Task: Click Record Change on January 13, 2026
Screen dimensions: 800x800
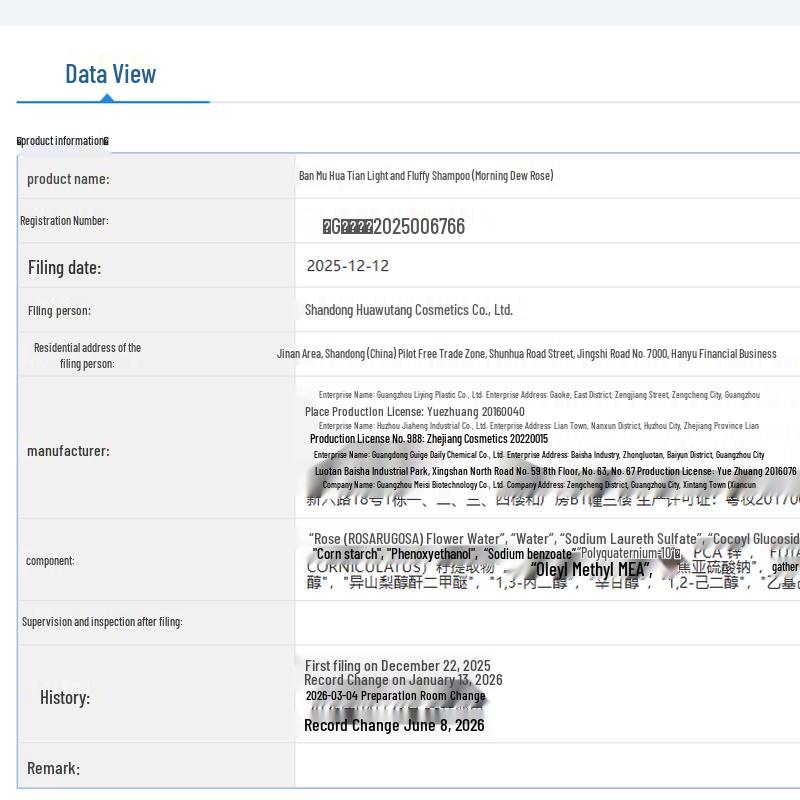Action: click(x=403, y=680)
